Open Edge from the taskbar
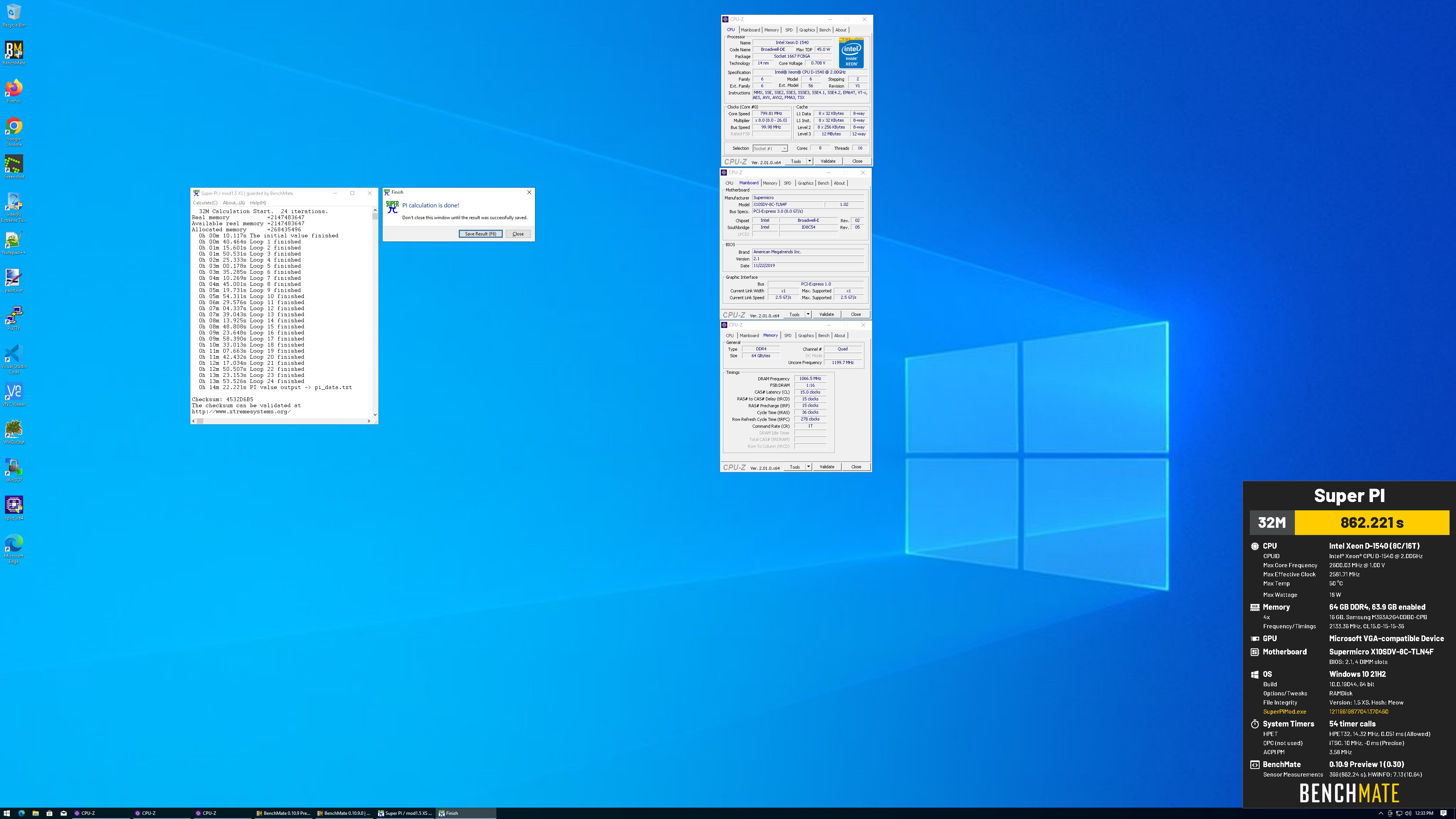The height and width of the screenshot is (819, 1456). tap(22, 813)
